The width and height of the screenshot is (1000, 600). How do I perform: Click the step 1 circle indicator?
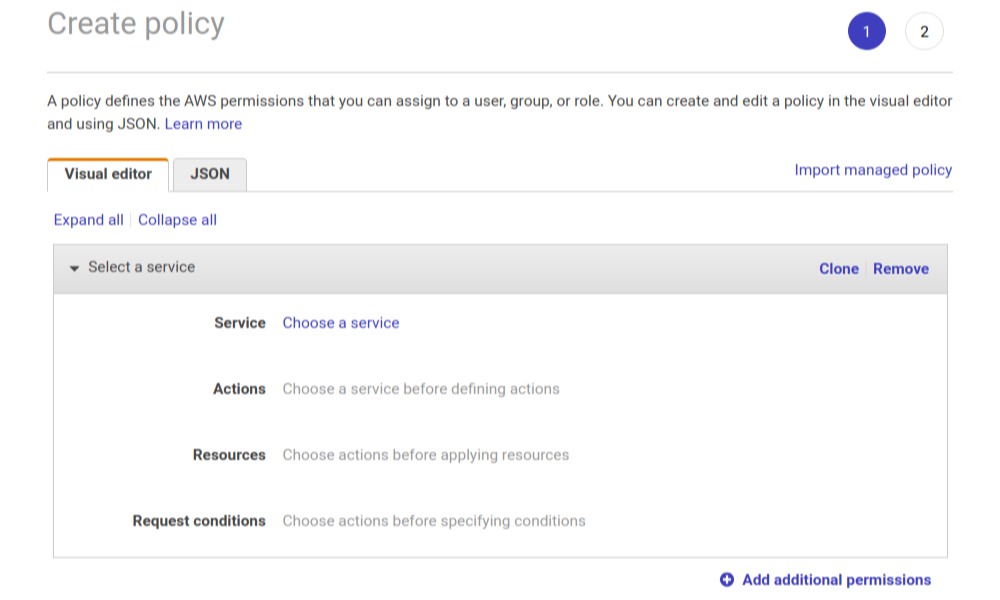pos(866,32)
